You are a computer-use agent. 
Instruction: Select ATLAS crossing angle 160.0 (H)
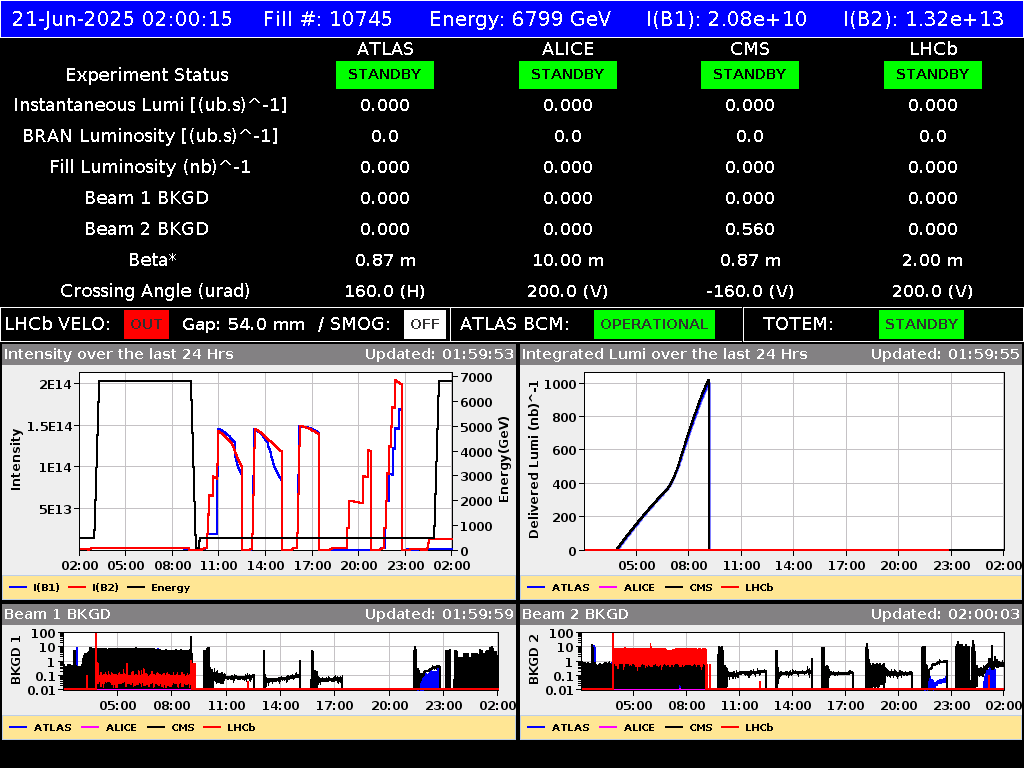click(x=385, y=291)
